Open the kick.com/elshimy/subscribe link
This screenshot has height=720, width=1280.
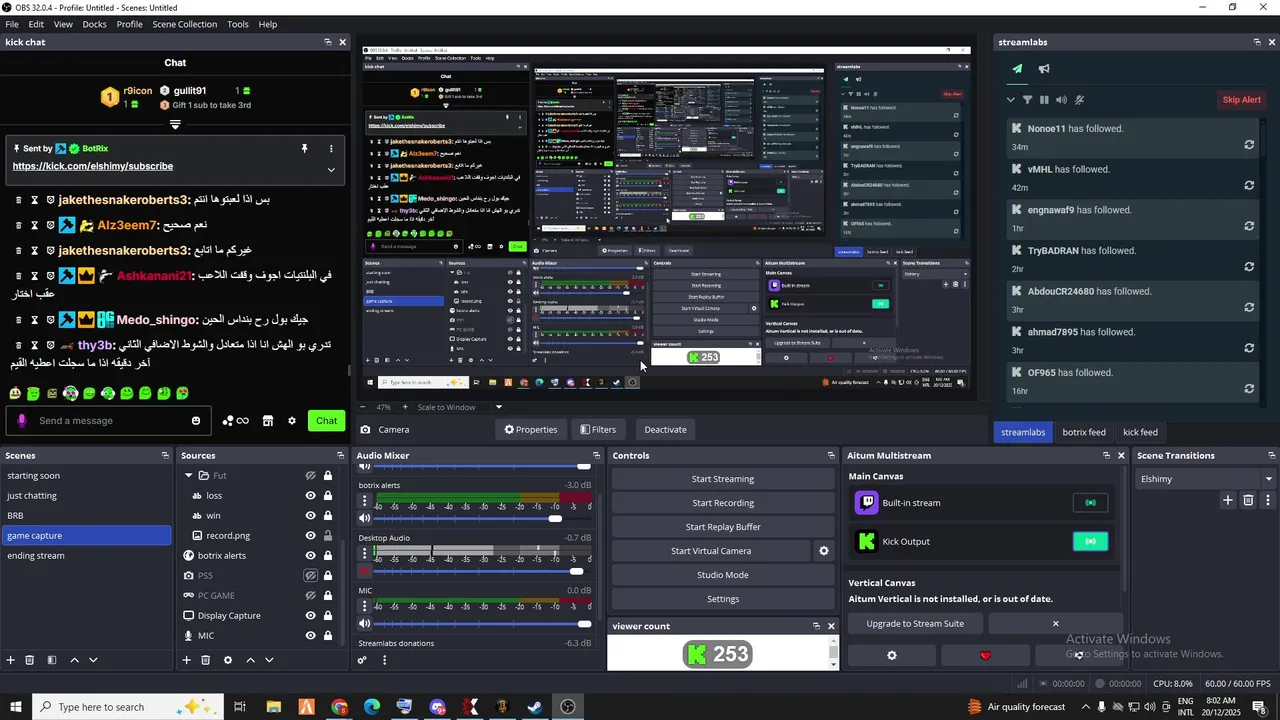(x=93, y=166)
